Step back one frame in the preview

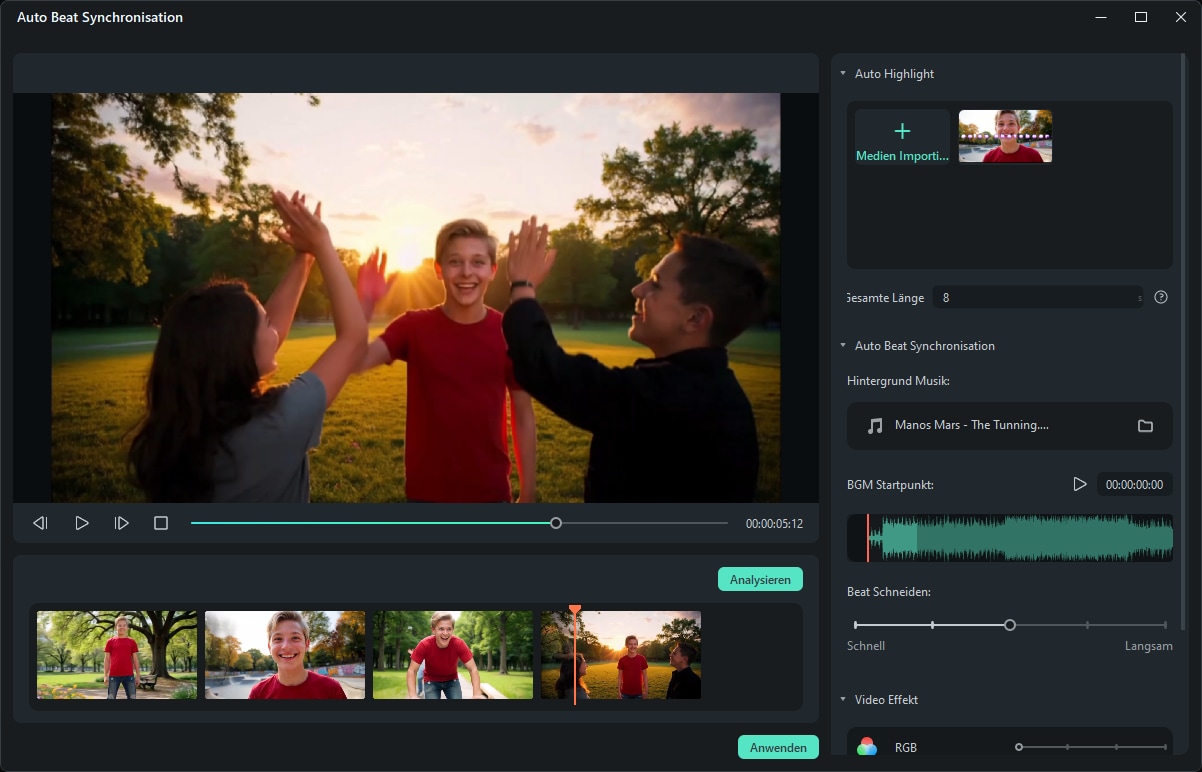pos(40,522)
